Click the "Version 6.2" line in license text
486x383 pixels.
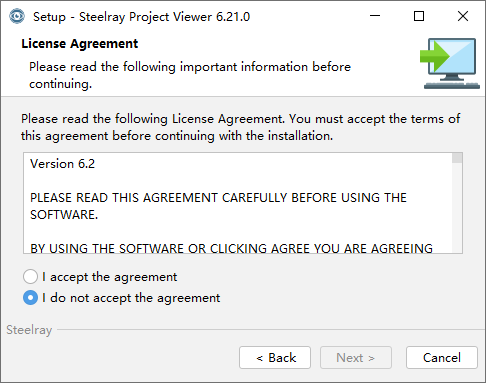click(x=62, y=164)
